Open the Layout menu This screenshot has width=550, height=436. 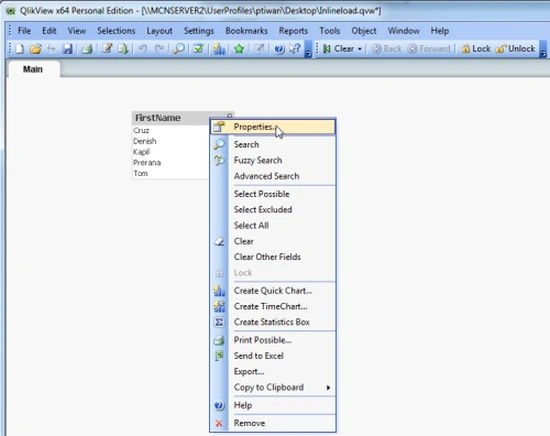[x=159, y=31]
